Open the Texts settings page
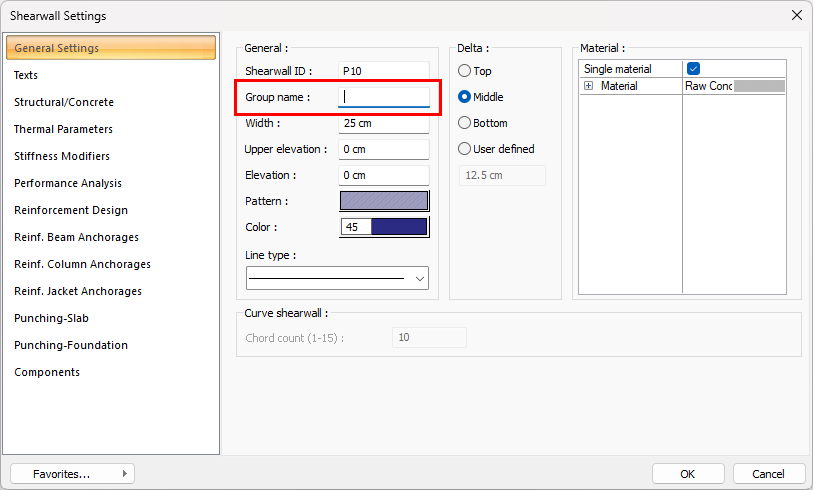The height and width of the screenshot is (490, 813). [x=26, y=75]
